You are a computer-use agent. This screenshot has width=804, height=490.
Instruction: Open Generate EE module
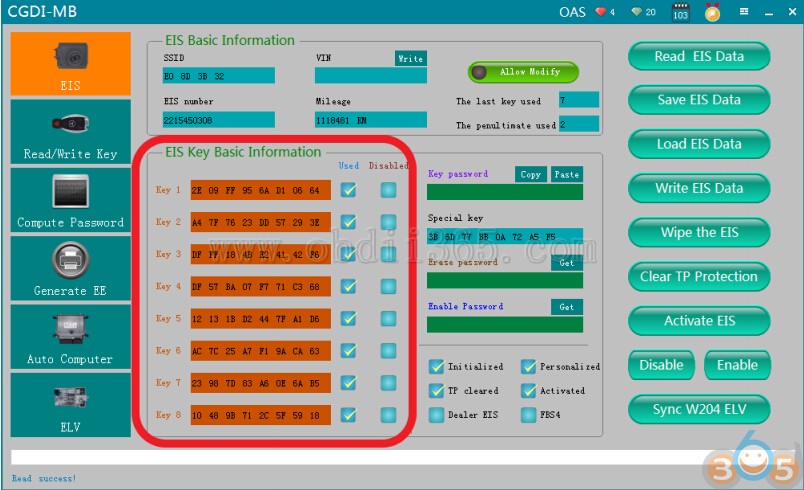(x=71, y=269)
